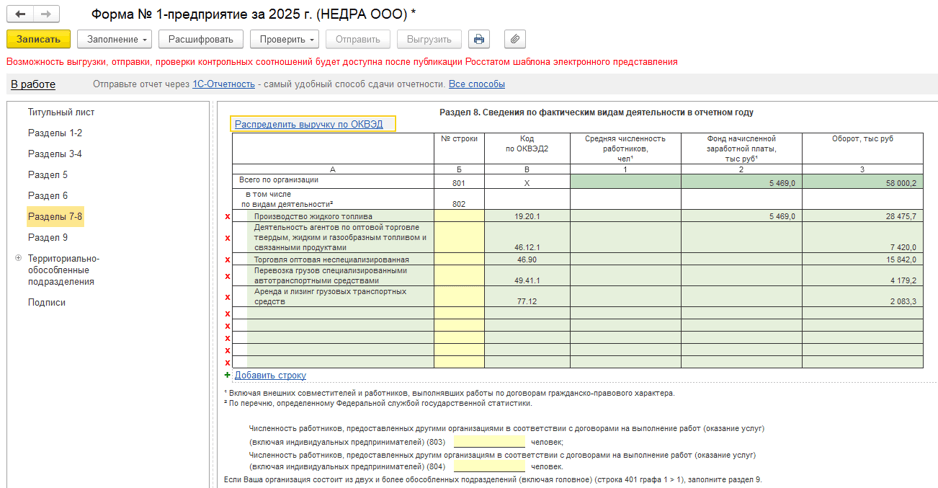Click the Все способы link

(x=476, y=85)
